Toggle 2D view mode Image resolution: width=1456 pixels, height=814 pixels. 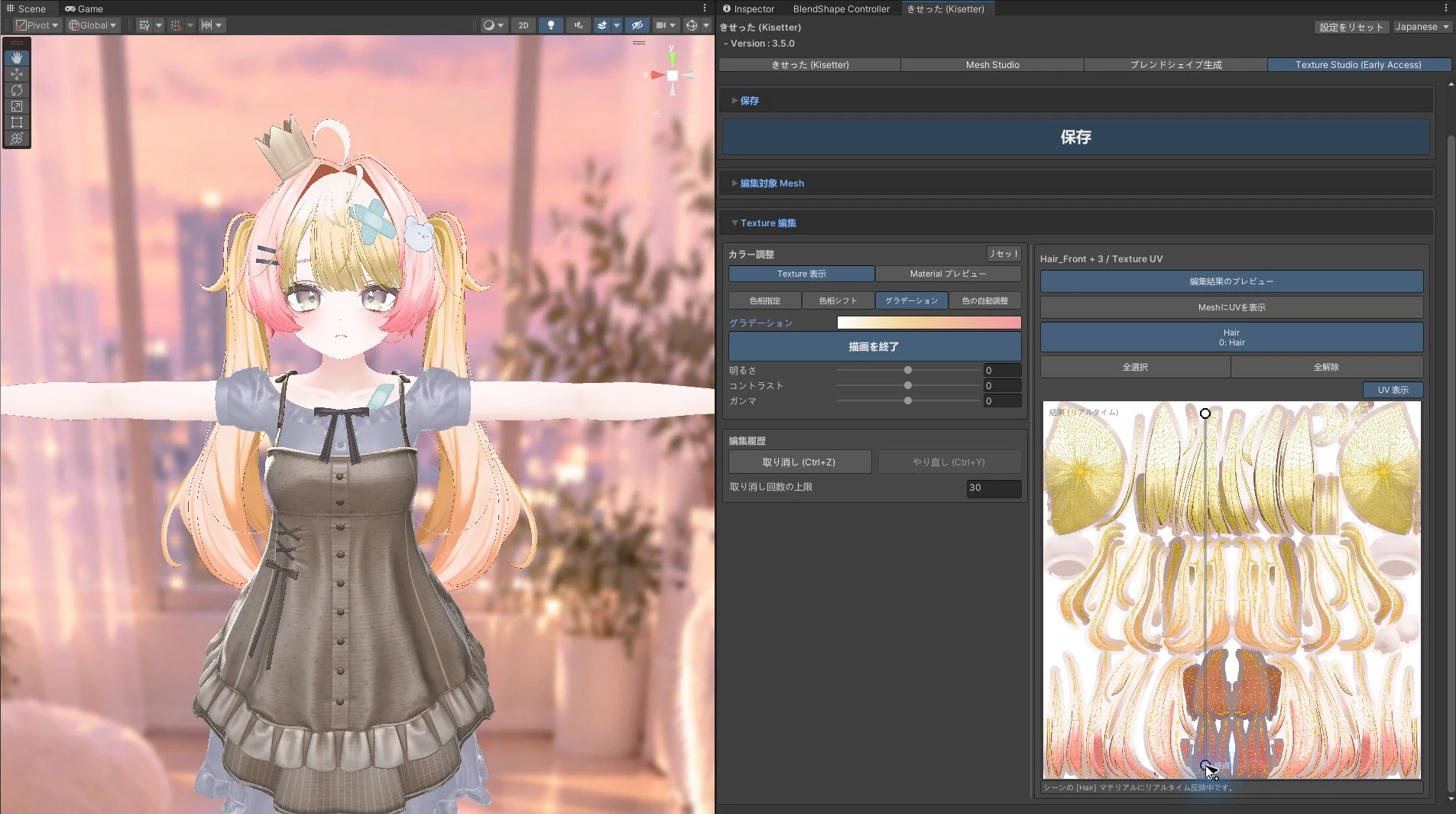point(524,25)
